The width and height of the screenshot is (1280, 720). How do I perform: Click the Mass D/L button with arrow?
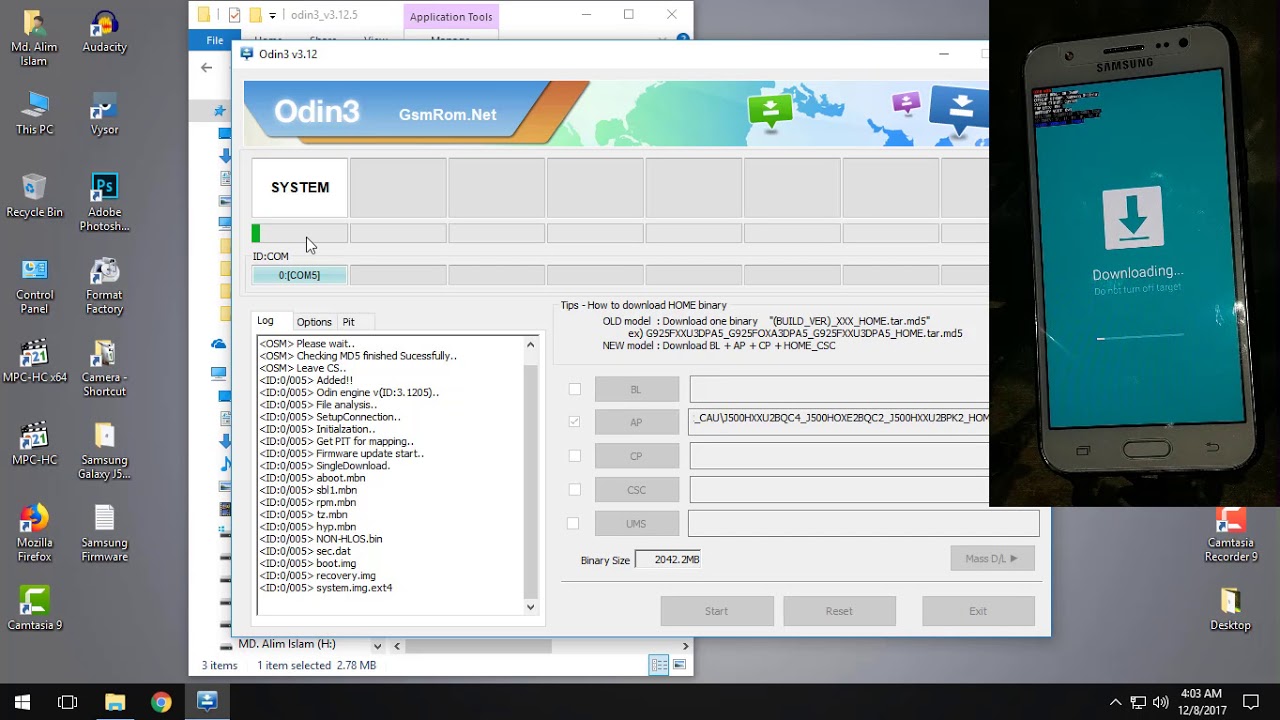(x=992, y=559)
